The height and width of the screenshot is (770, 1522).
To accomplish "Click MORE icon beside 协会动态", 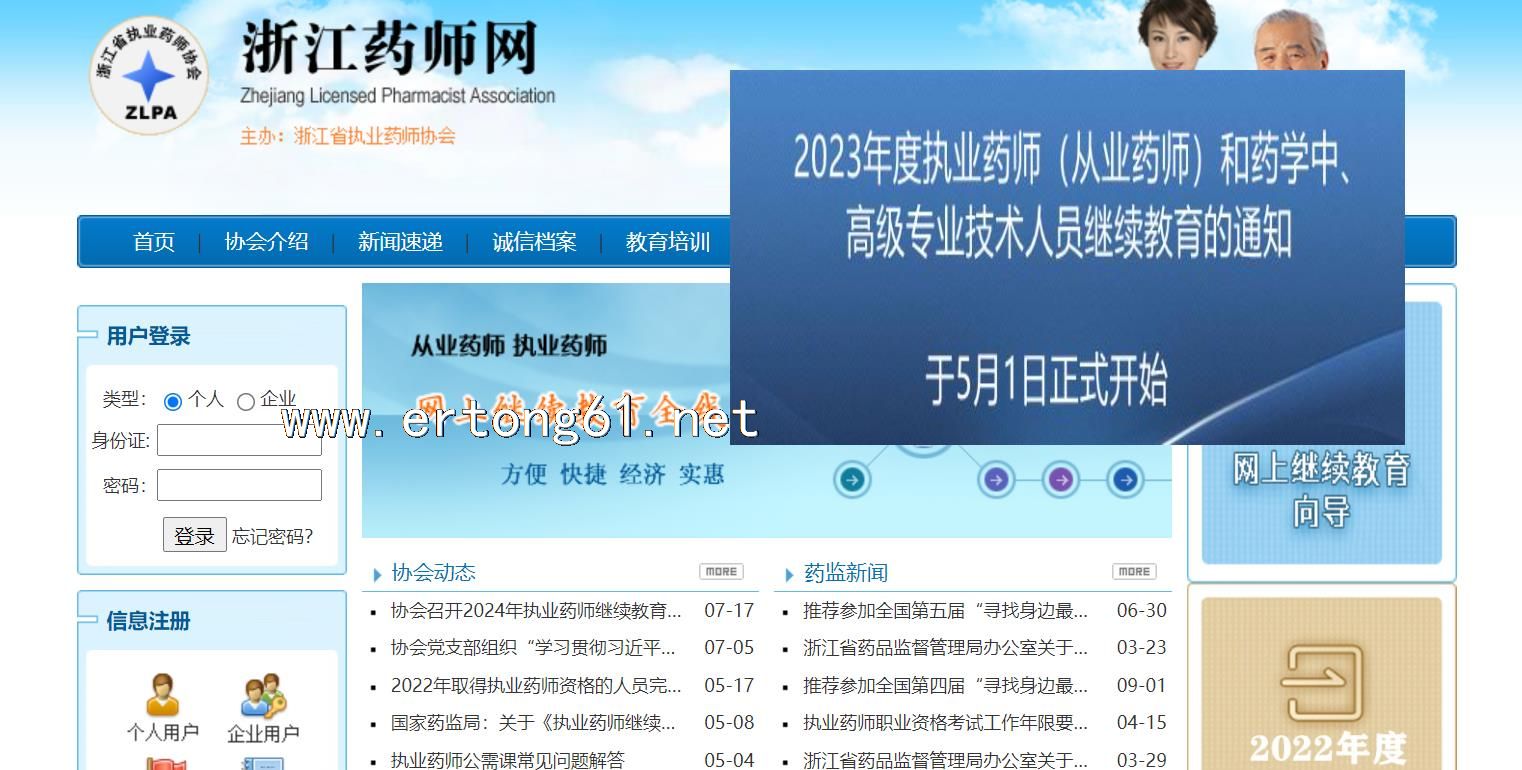I will 720,572.
